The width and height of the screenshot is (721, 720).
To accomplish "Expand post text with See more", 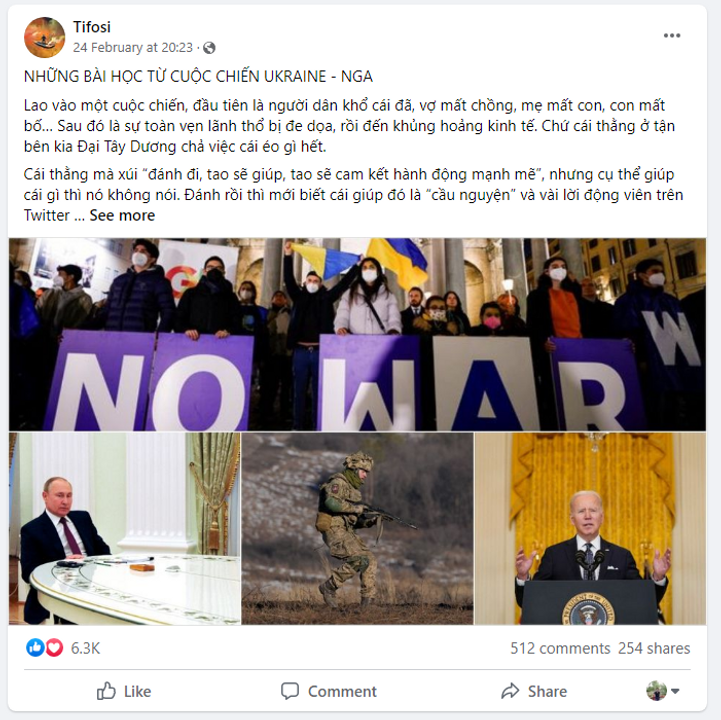I will pos(122,215).
